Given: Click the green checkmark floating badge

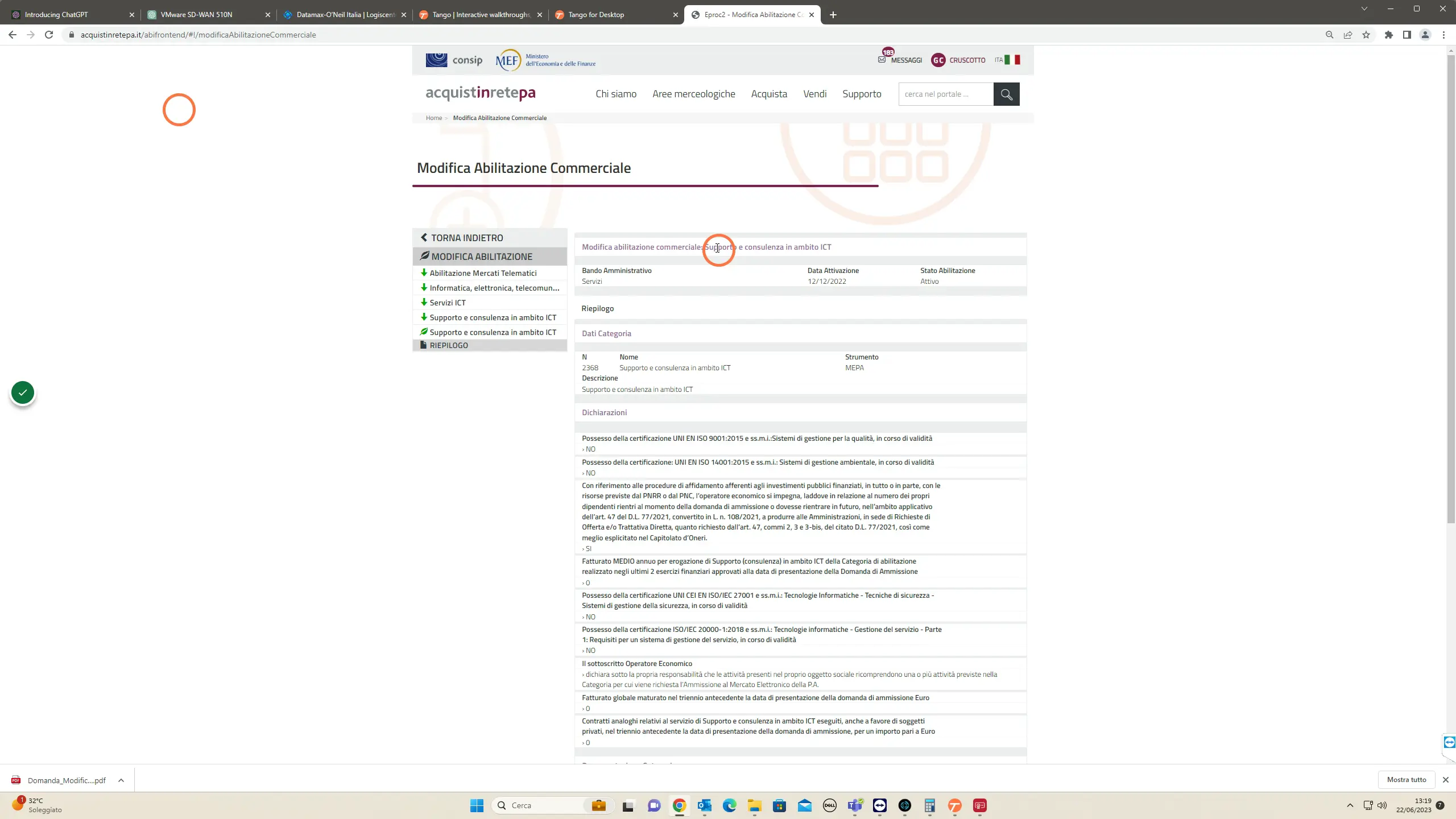Looking at the screenshot, I should (x=23, y=392).
